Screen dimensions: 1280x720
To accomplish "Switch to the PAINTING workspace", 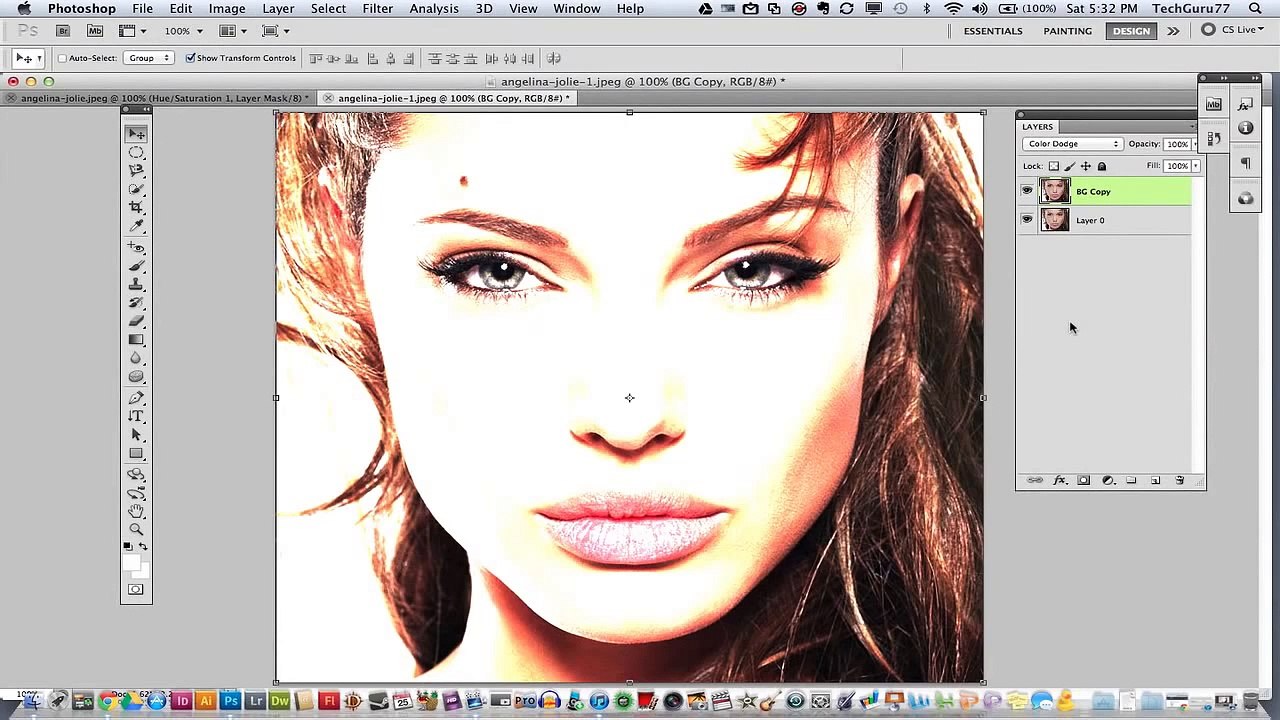I will click(1068, 31).
